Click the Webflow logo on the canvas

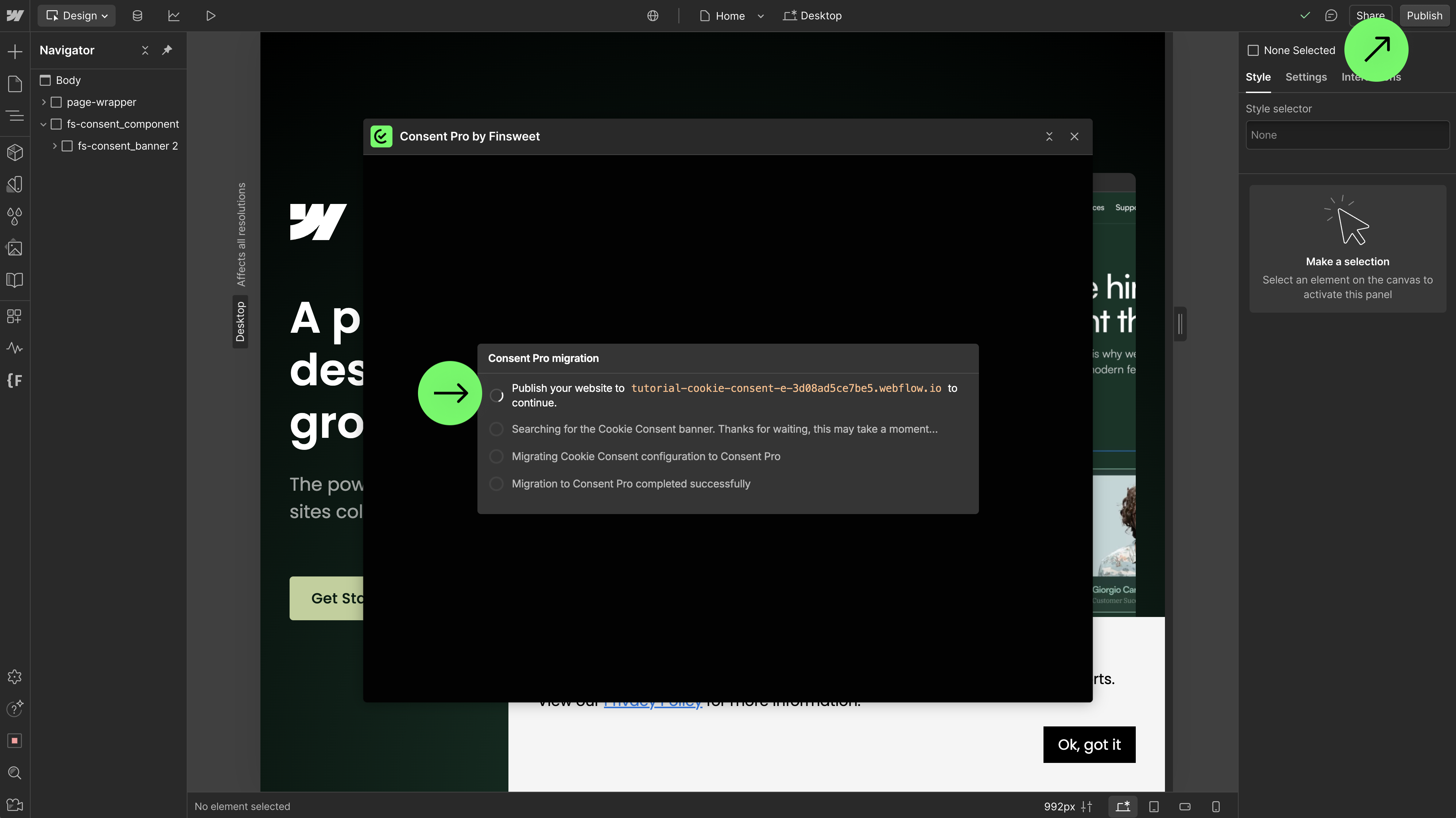[318, 222]
